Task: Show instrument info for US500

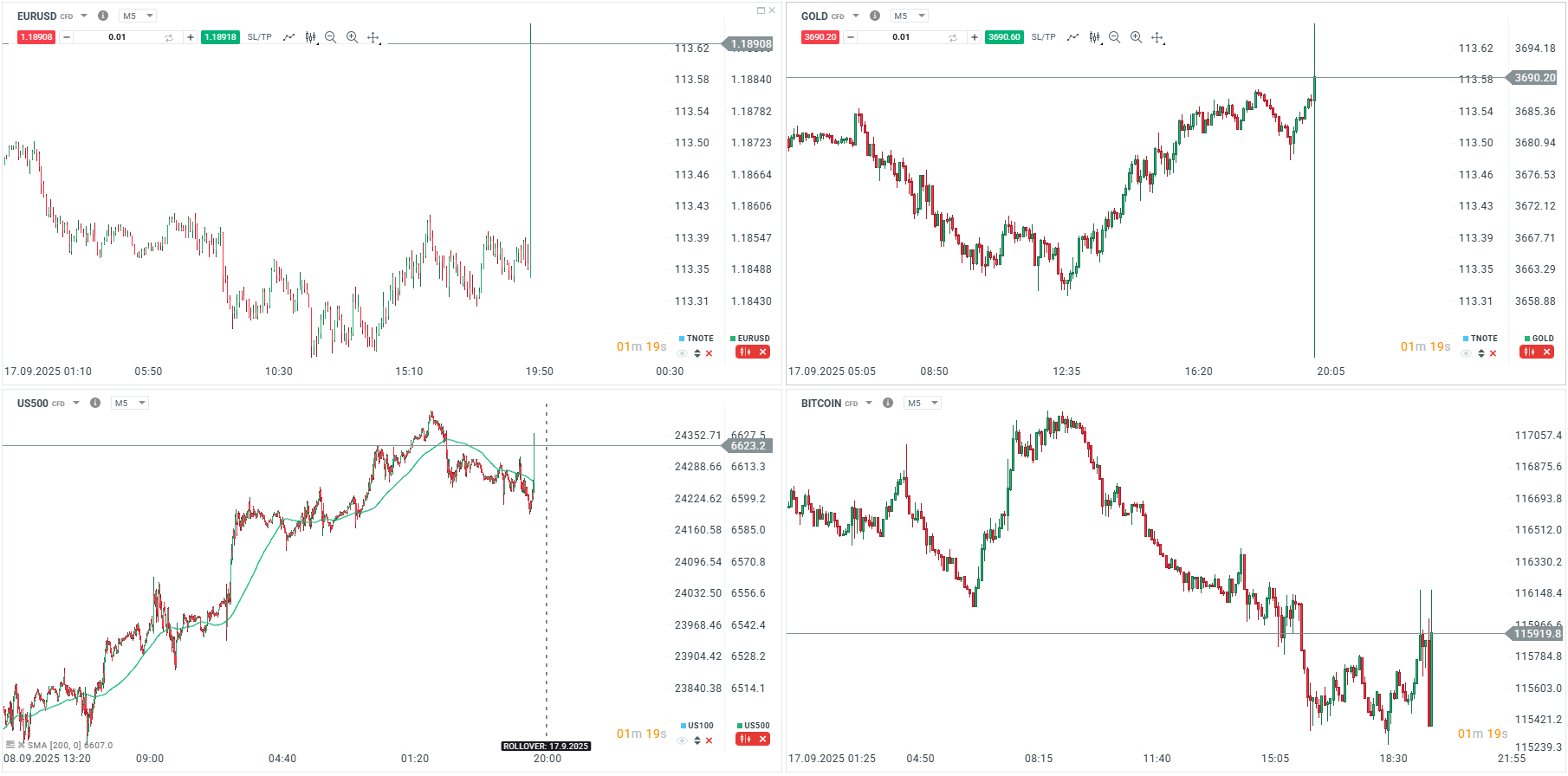Action: pyautogui.click(x=95, y=403)
